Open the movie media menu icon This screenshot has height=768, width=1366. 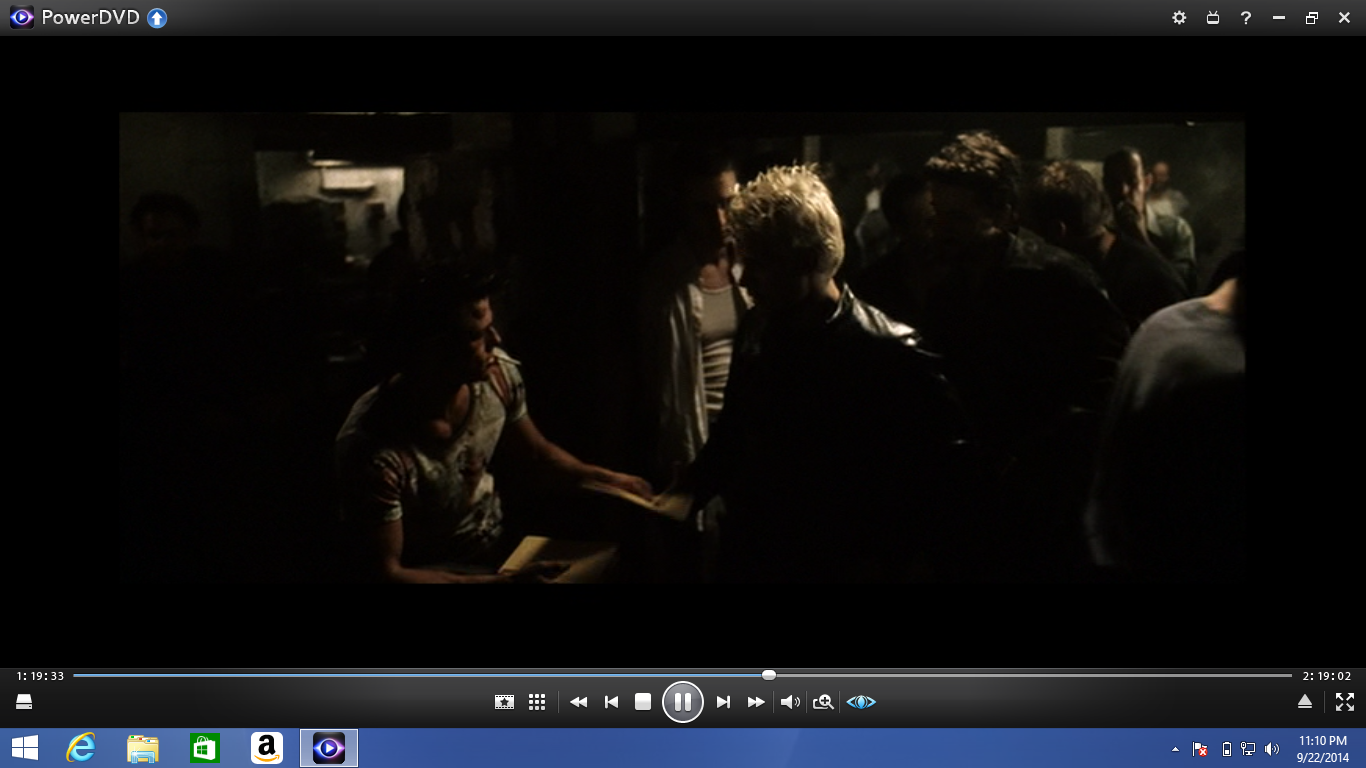click(504, 702)
